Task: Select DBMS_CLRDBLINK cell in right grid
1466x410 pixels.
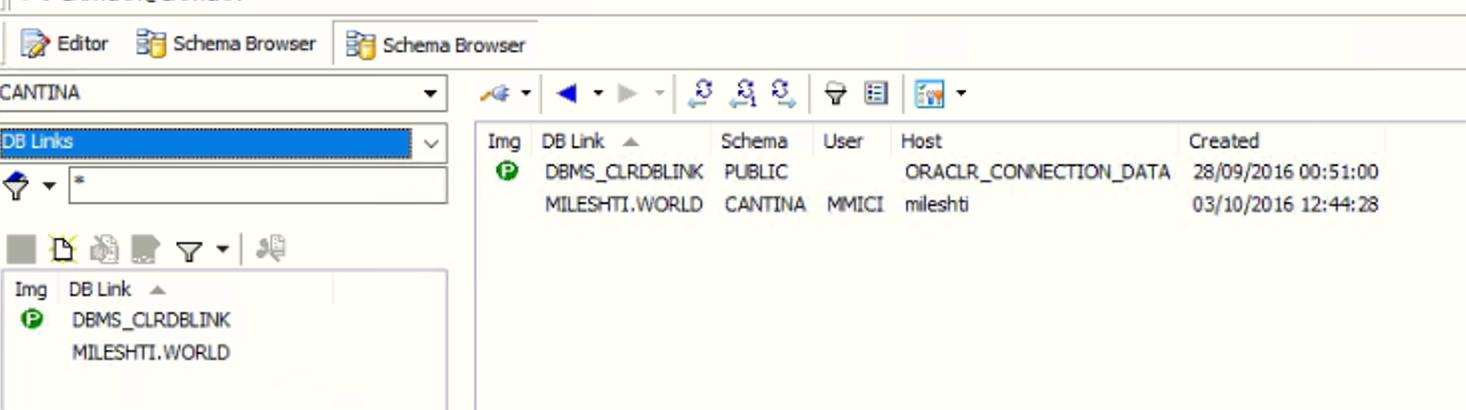Action: click(624, 172)
